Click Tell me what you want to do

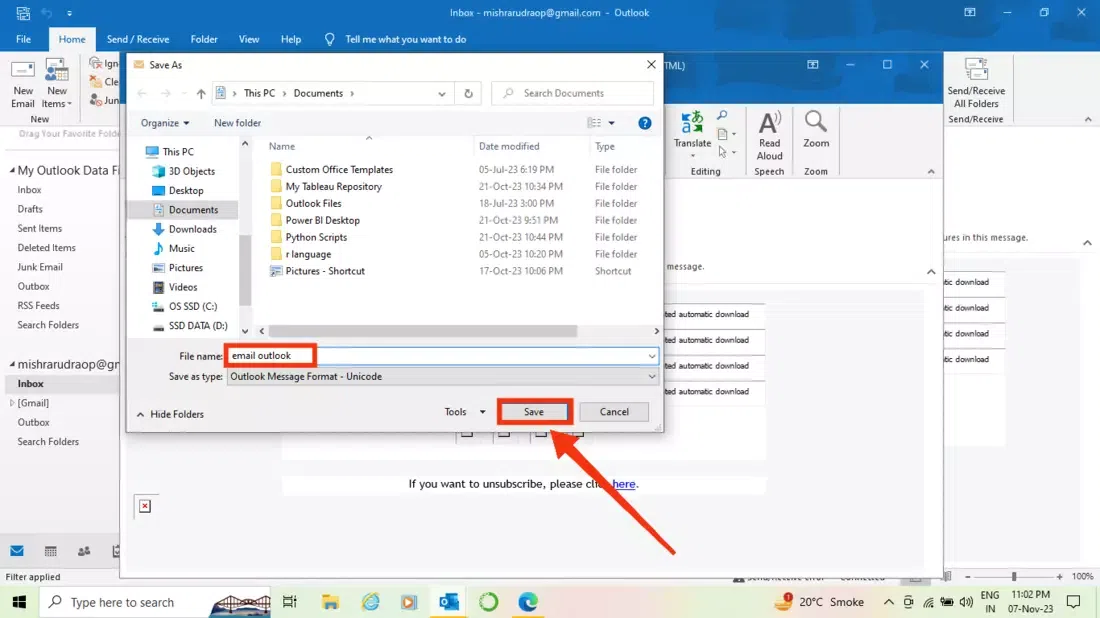pyautogui.click(x=405, y=39)
